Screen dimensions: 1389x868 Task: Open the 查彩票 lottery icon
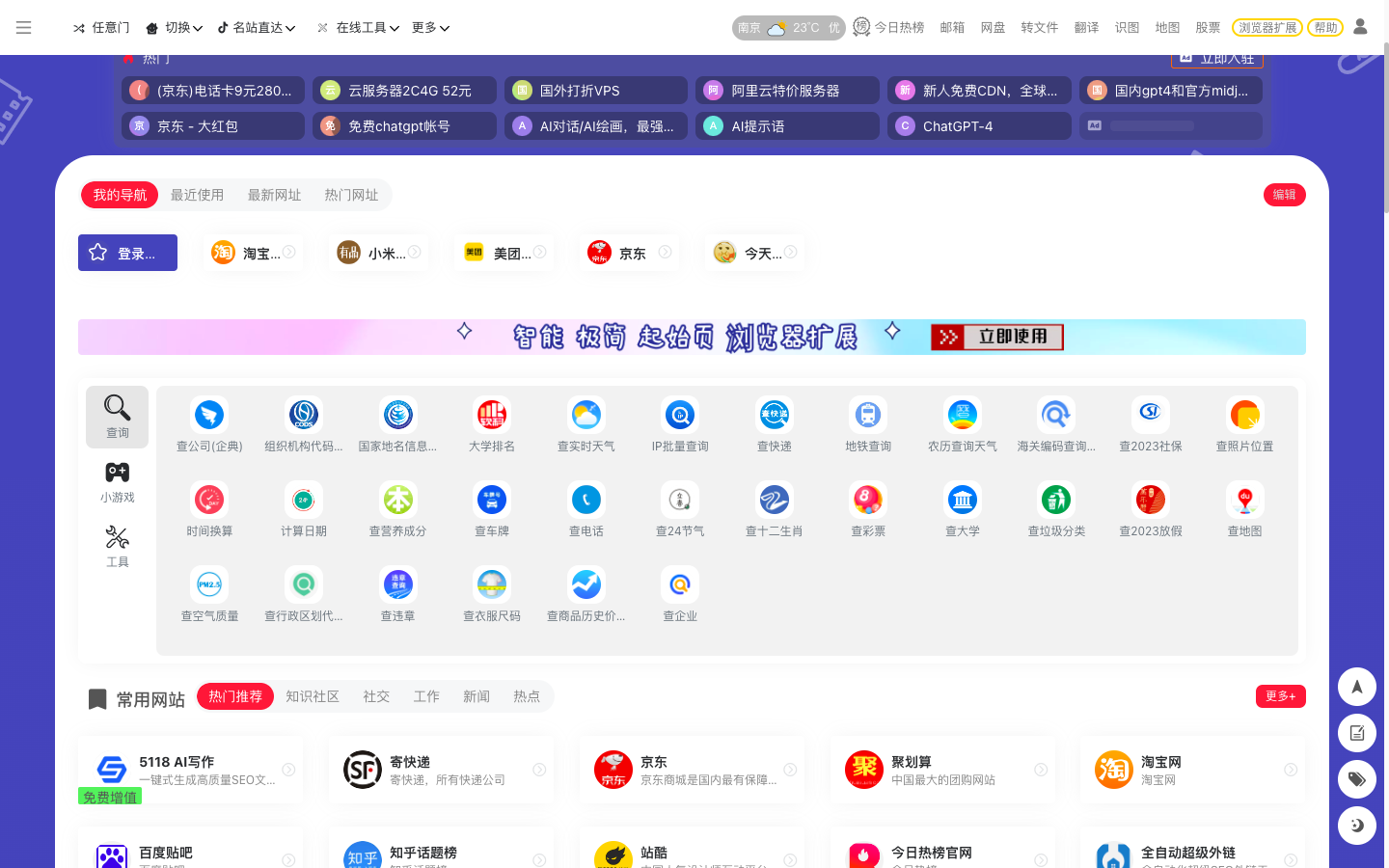(x=867, y=508)
